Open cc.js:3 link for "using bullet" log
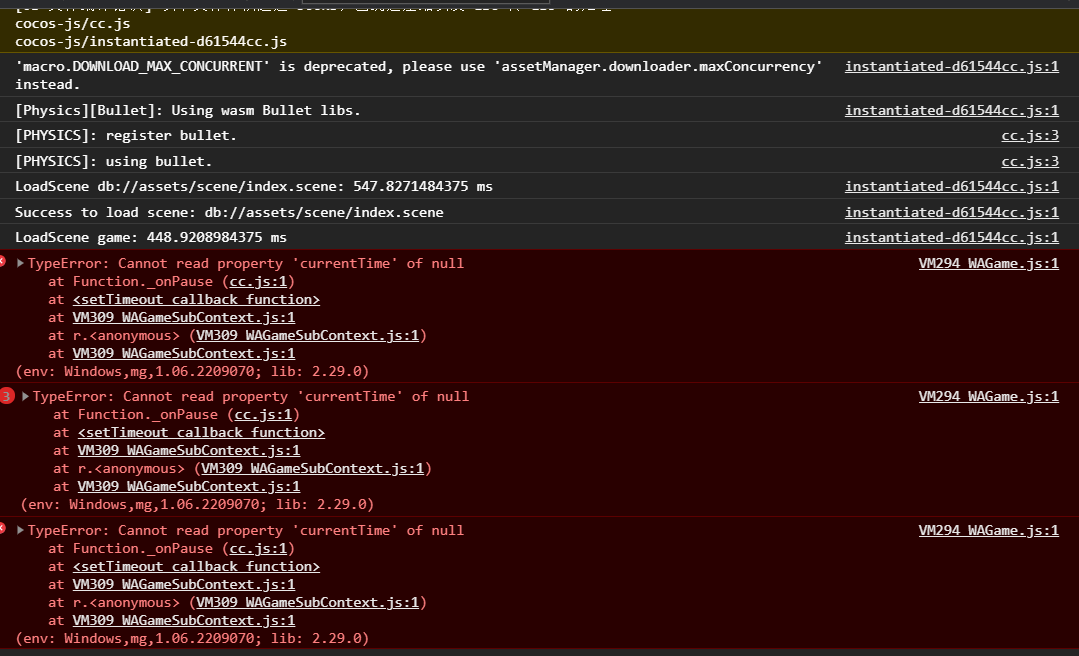 pyautogui.click(x=1029, y=162)
